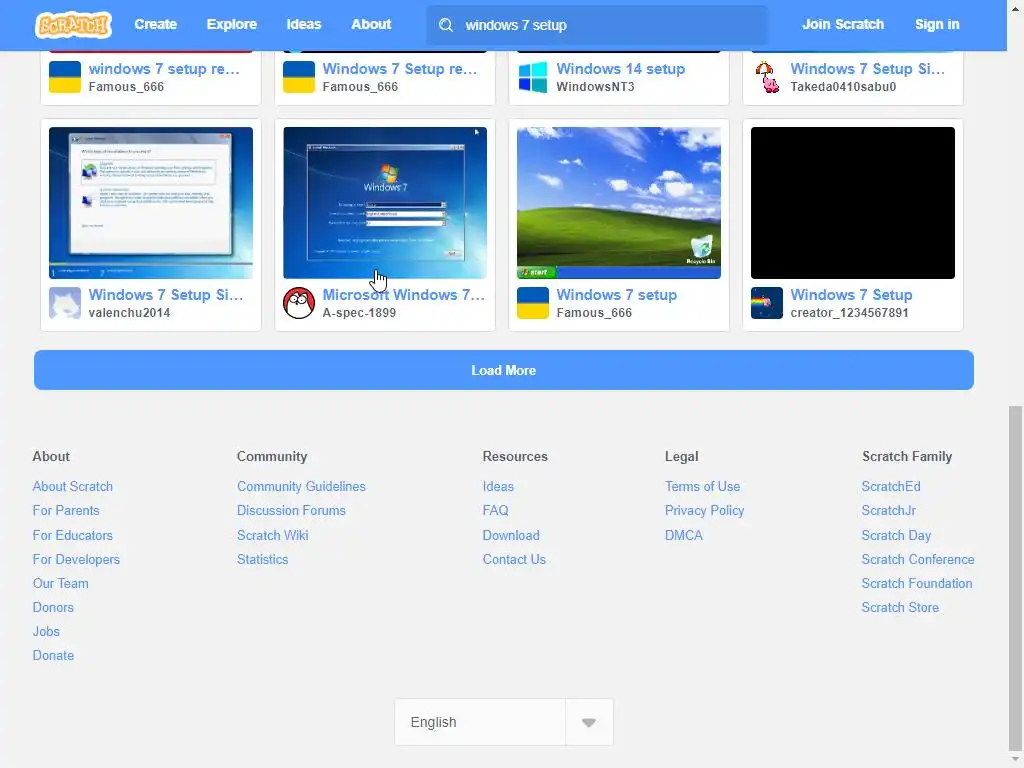Screen dimensions: 1024x768
Task: Open the green hill Windows 7 setup thumbnail
Action: pos(618,203)
